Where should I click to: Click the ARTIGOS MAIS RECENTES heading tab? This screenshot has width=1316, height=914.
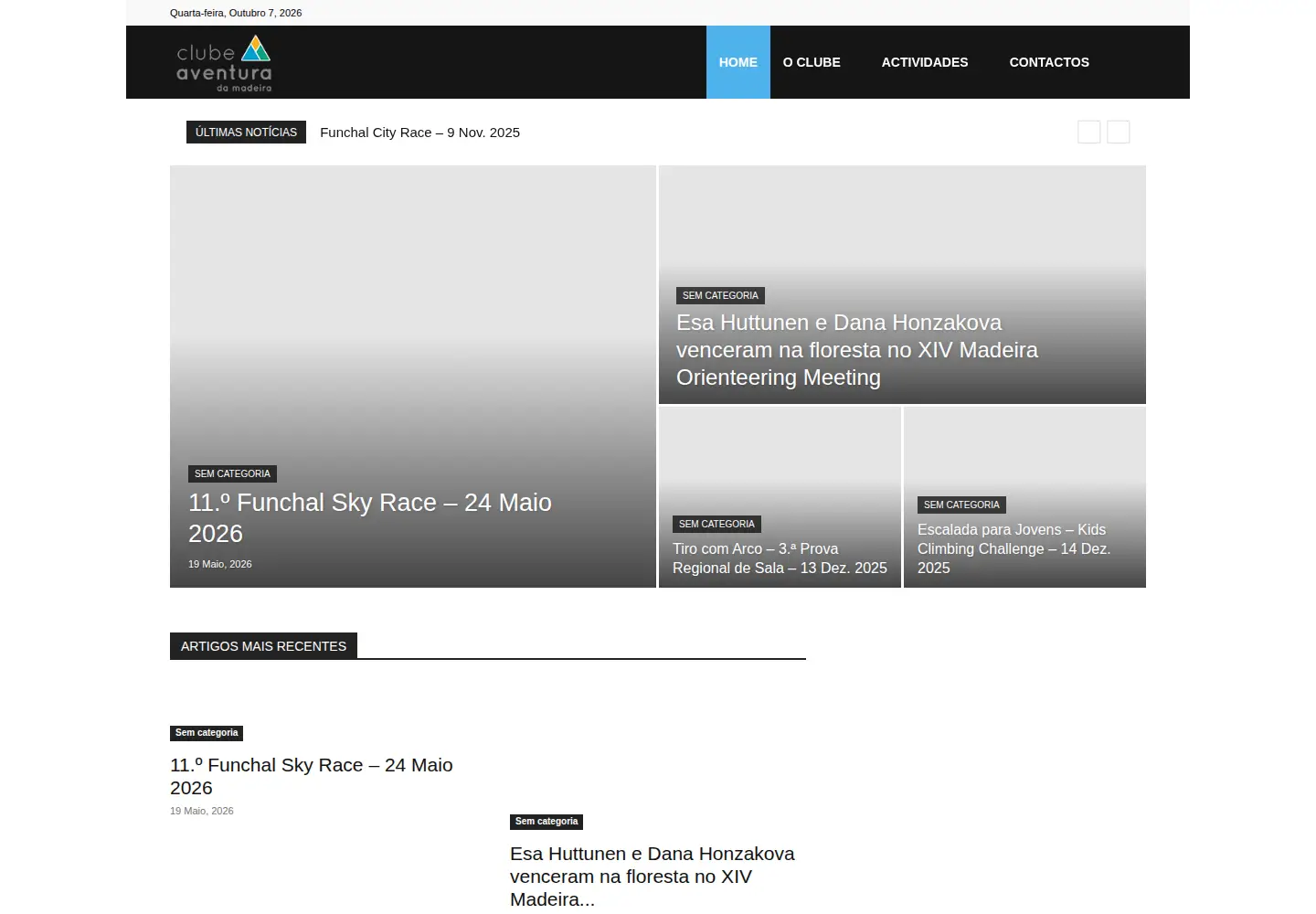pyautogui.click(x=263, y=646)
